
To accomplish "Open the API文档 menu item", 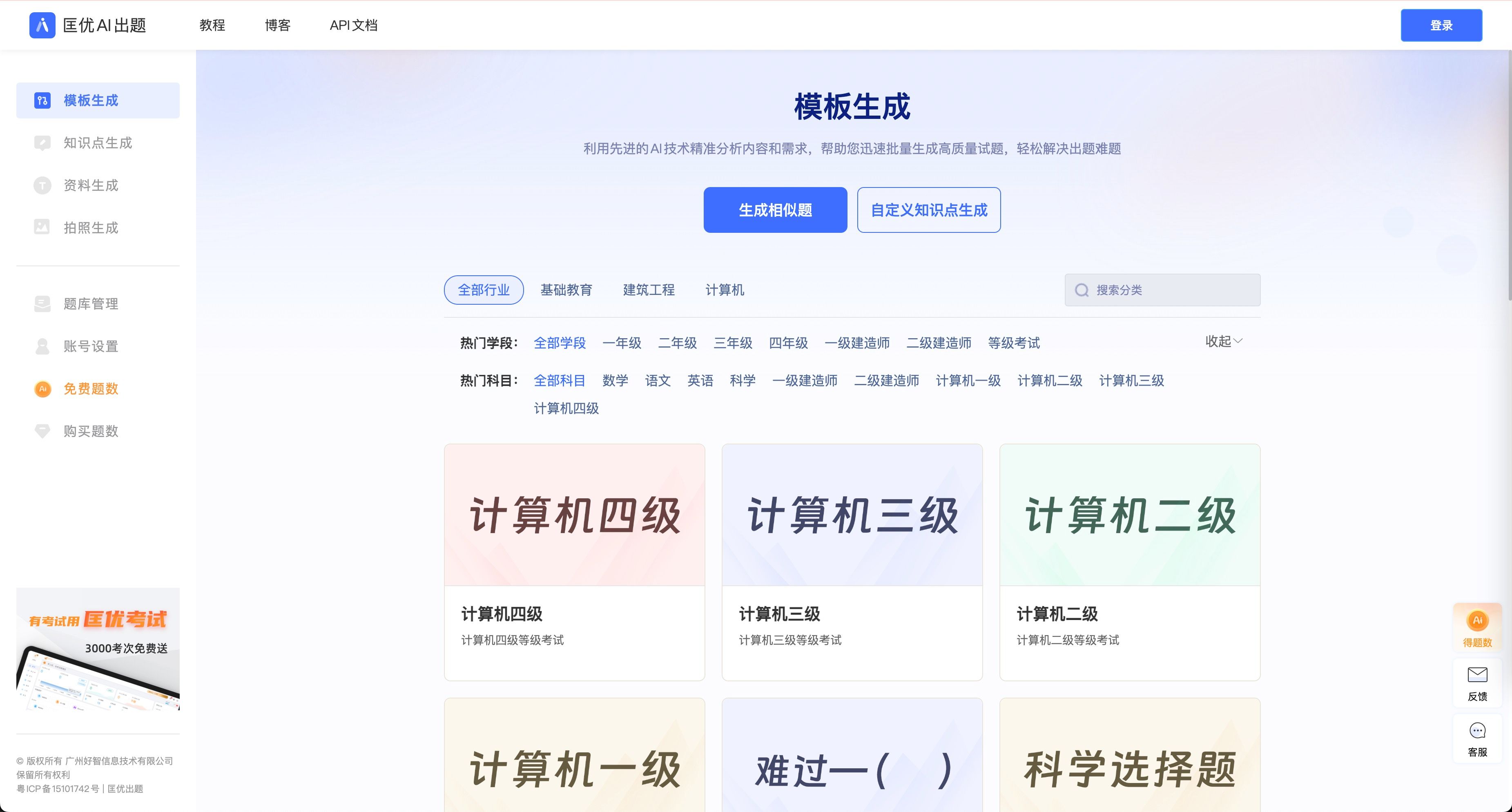I will (354, 25).
